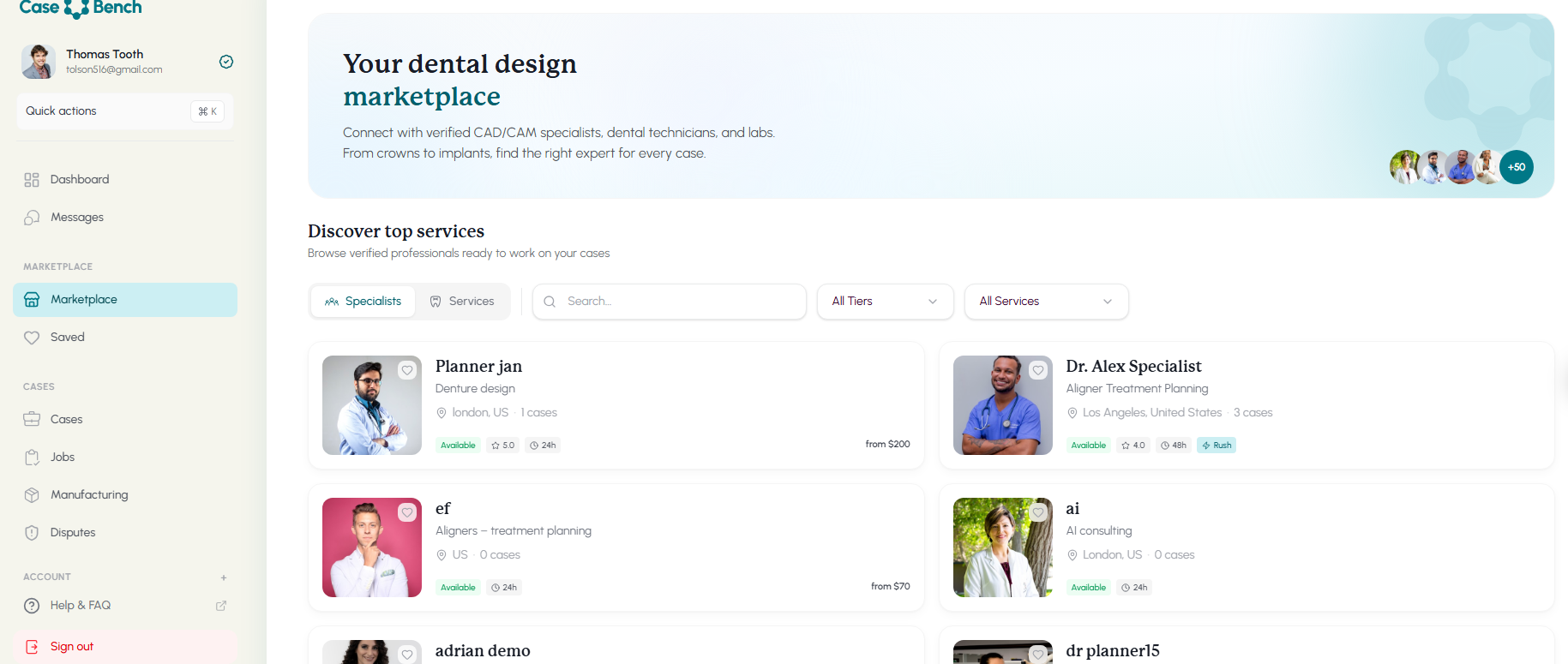Open Jobs using the clipboard icon

point(32,458)
